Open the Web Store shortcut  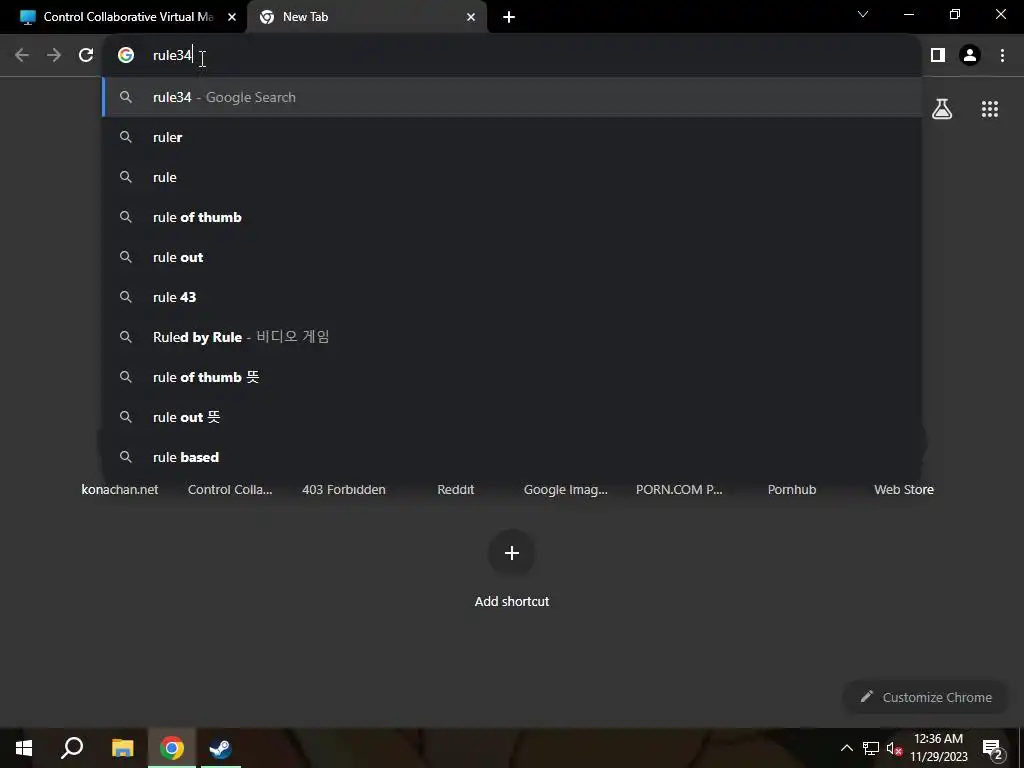pos(904,489)
